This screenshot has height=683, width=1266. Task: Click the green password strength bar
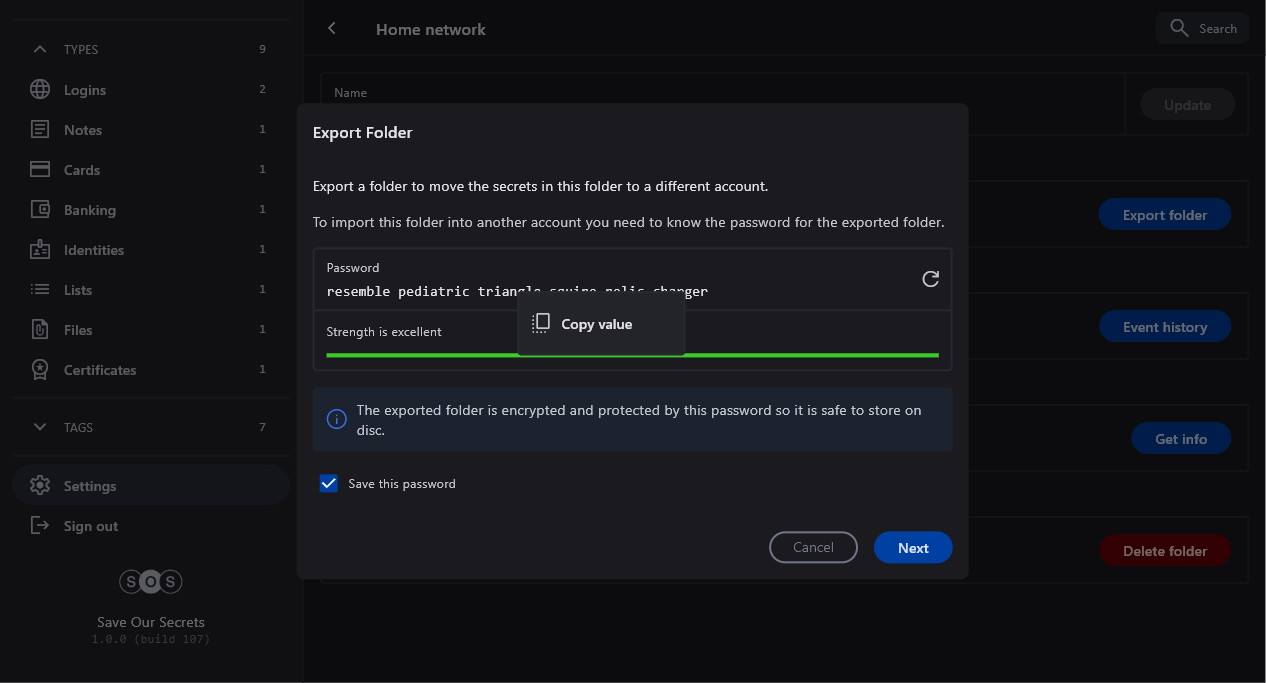pos(420,355)
